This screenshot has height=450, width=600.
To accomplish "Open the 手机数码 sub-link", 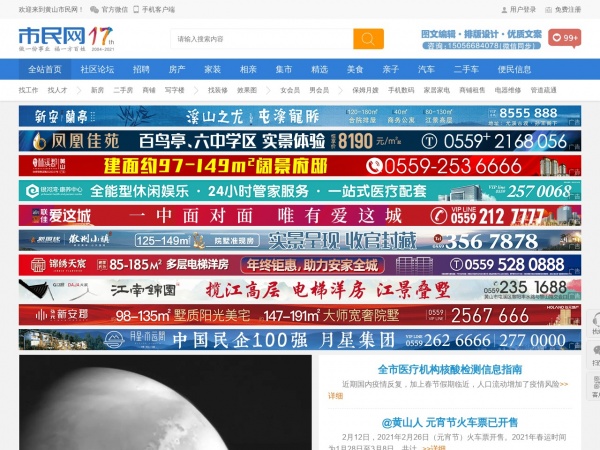I will (x=401, y=90).
